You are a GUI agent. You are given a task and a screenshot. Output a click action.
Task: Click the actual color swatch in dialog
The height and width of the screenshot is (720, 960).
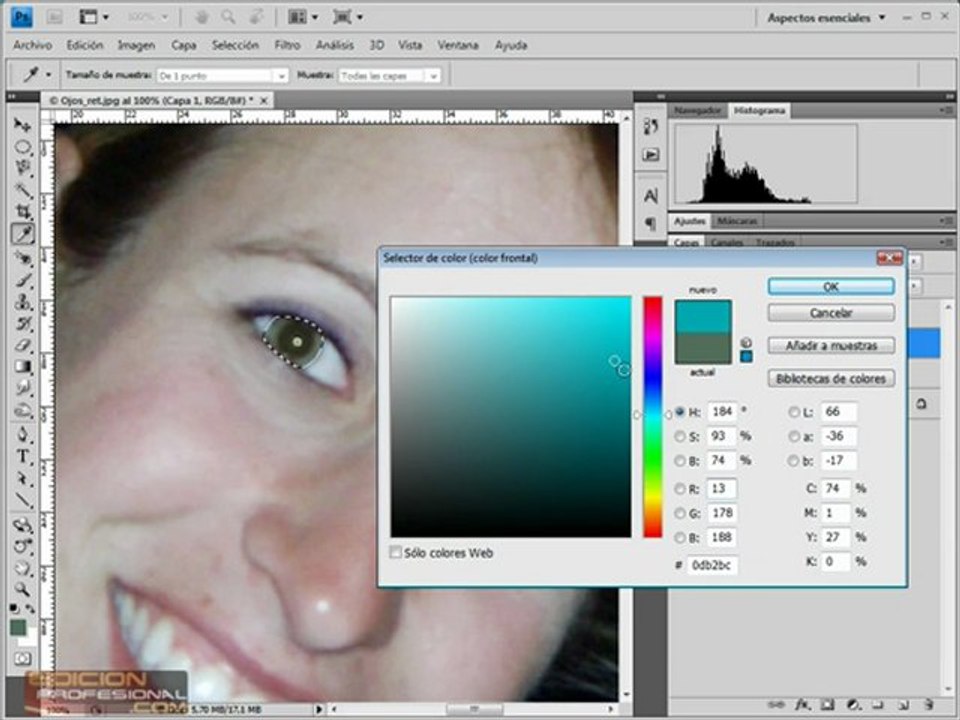(703, 348)
